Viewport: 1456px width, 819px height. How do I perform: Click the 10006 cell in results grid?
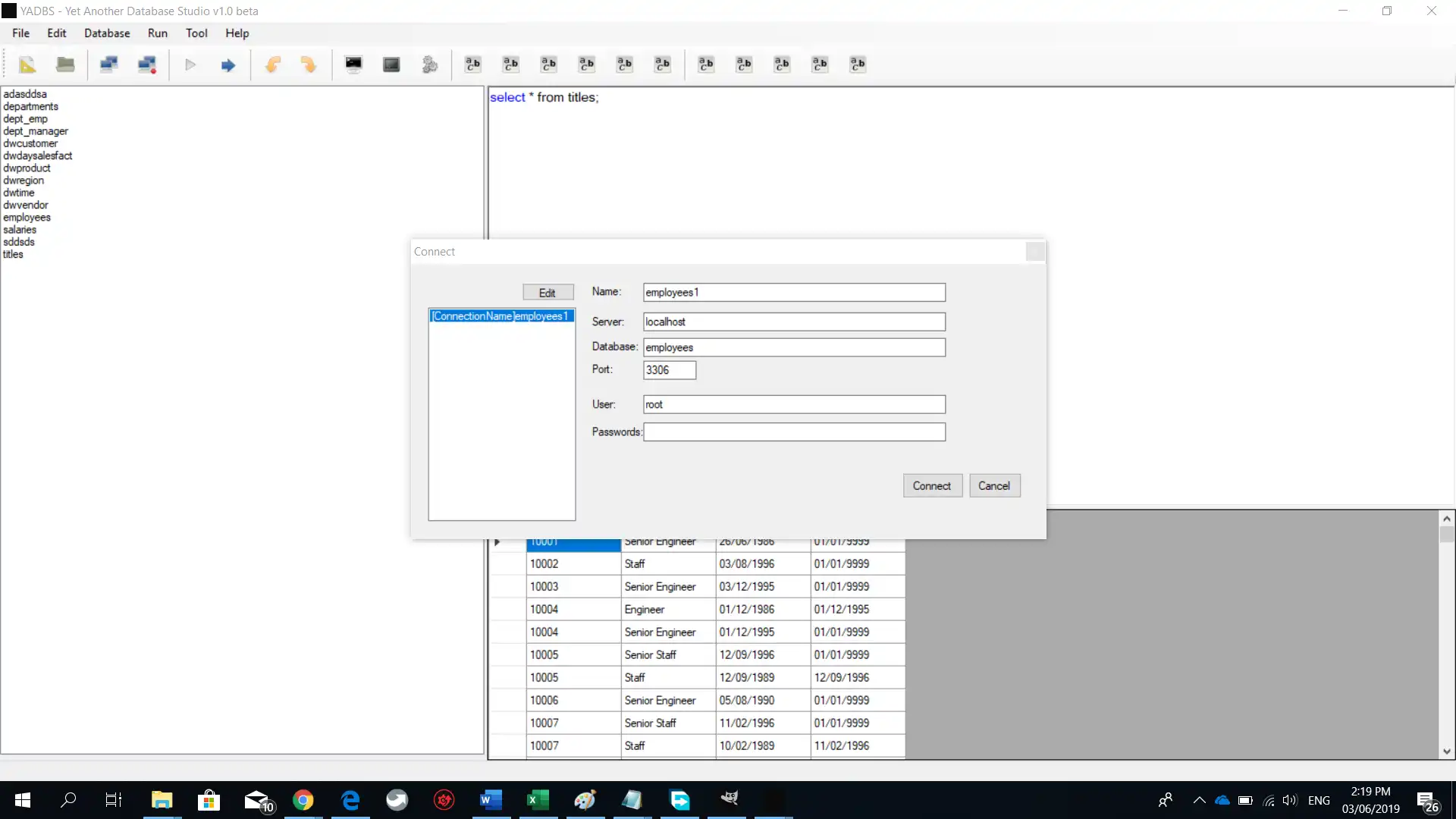573,701
